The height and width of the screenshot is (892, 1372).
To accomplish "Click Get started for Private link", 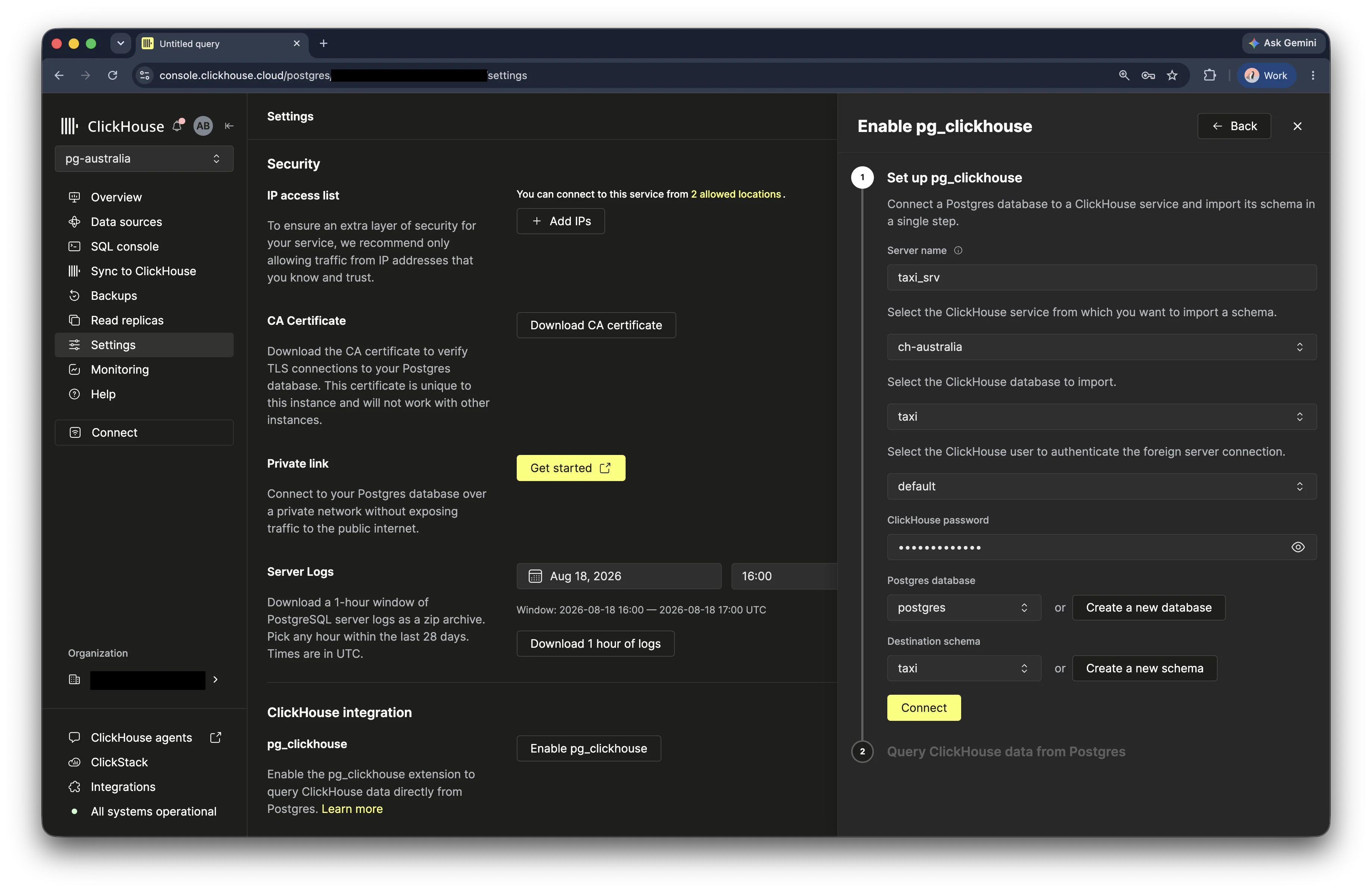I will click(x=571, y=468).
